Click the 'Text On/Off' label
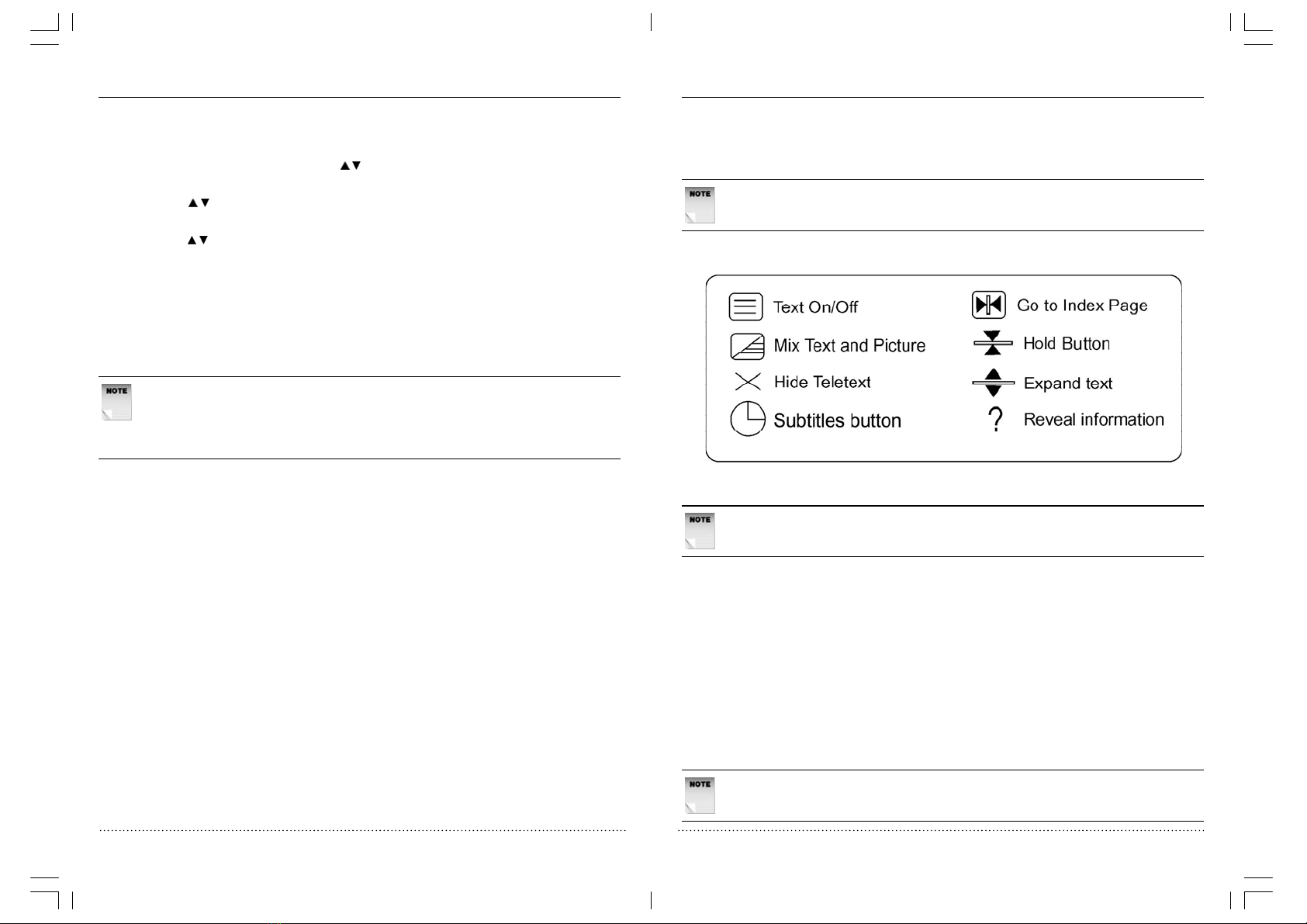This screenshot has height=924, width=1307. [x=815, y=307]
